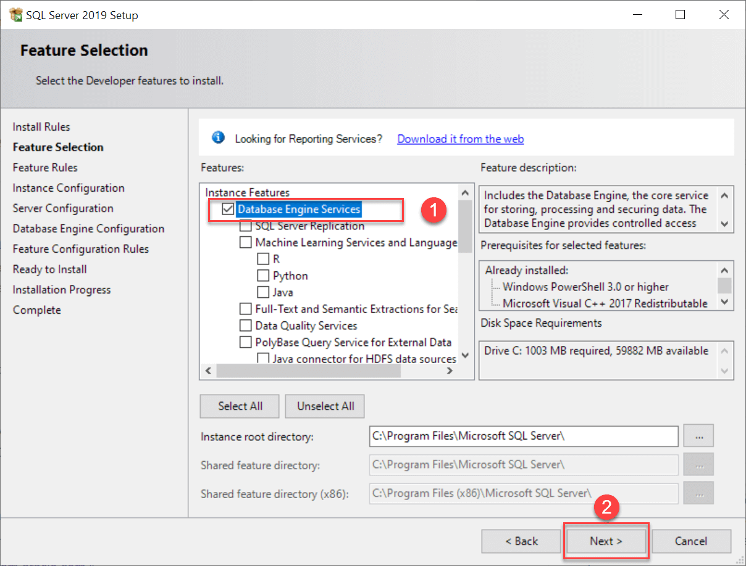Click the features horizontal scrollbar thumb
The height and width of the screenshot is (566, 747).
click(308, 371)
